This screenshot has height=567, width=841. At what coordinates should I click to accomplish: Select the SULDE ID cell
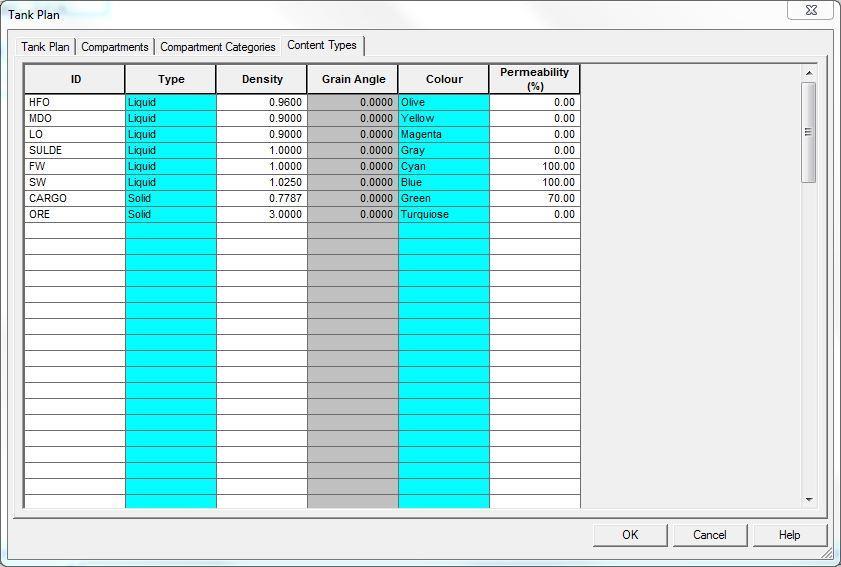click(x=75, y=150)
